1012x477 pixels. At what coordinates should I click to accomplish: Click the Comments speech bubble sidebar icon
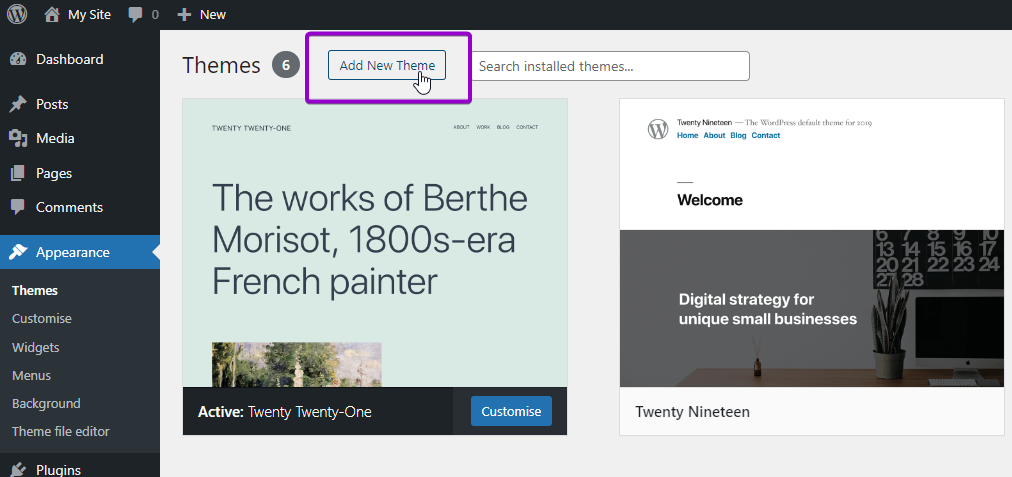coord(18,207)
